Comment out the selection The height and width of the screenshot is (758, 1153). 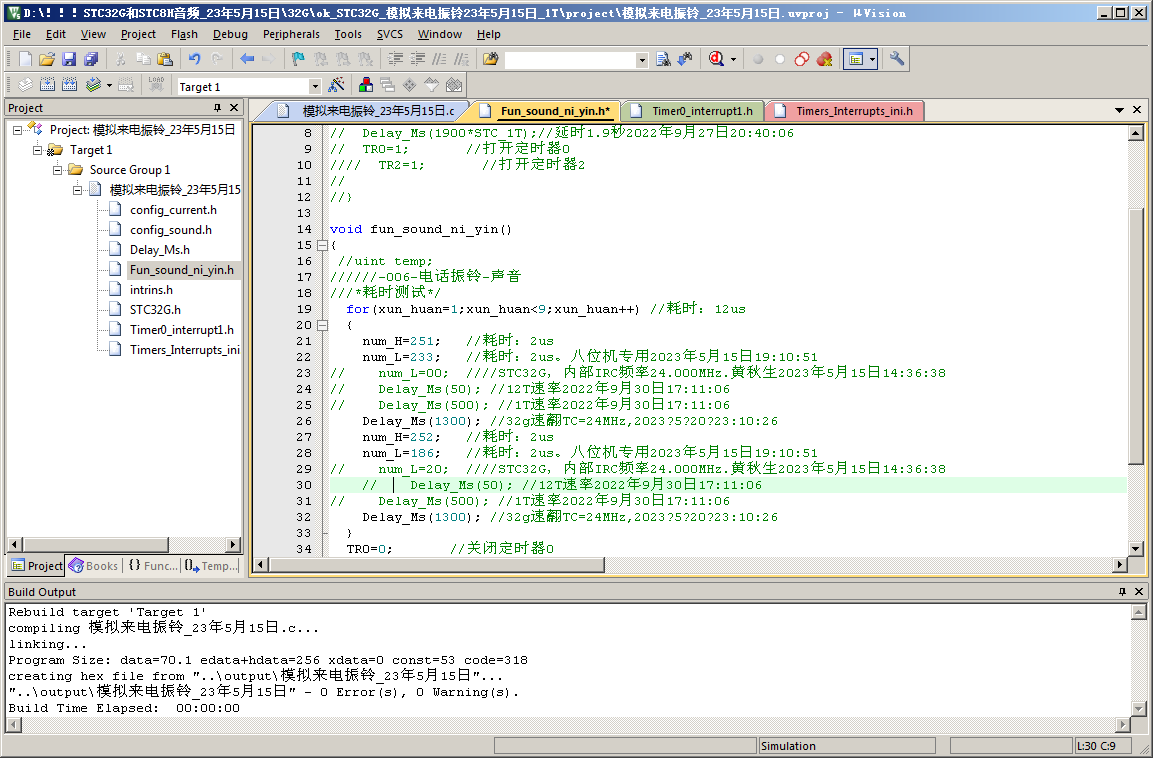click(x=440, y=59)
